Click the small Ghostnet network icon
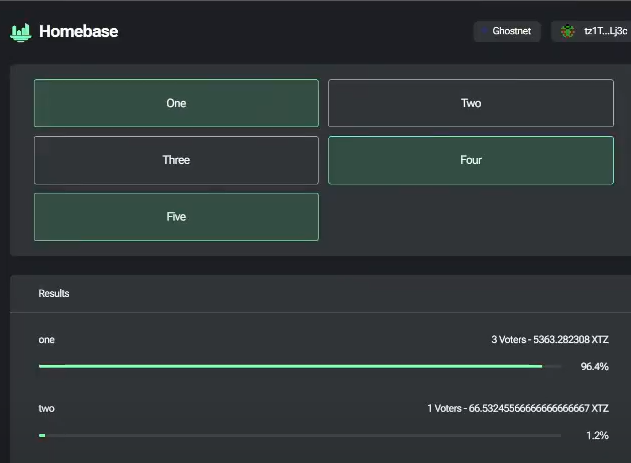The width and height of the screenshot is (631, 463). pyautogui.click(x=485, y=32)
